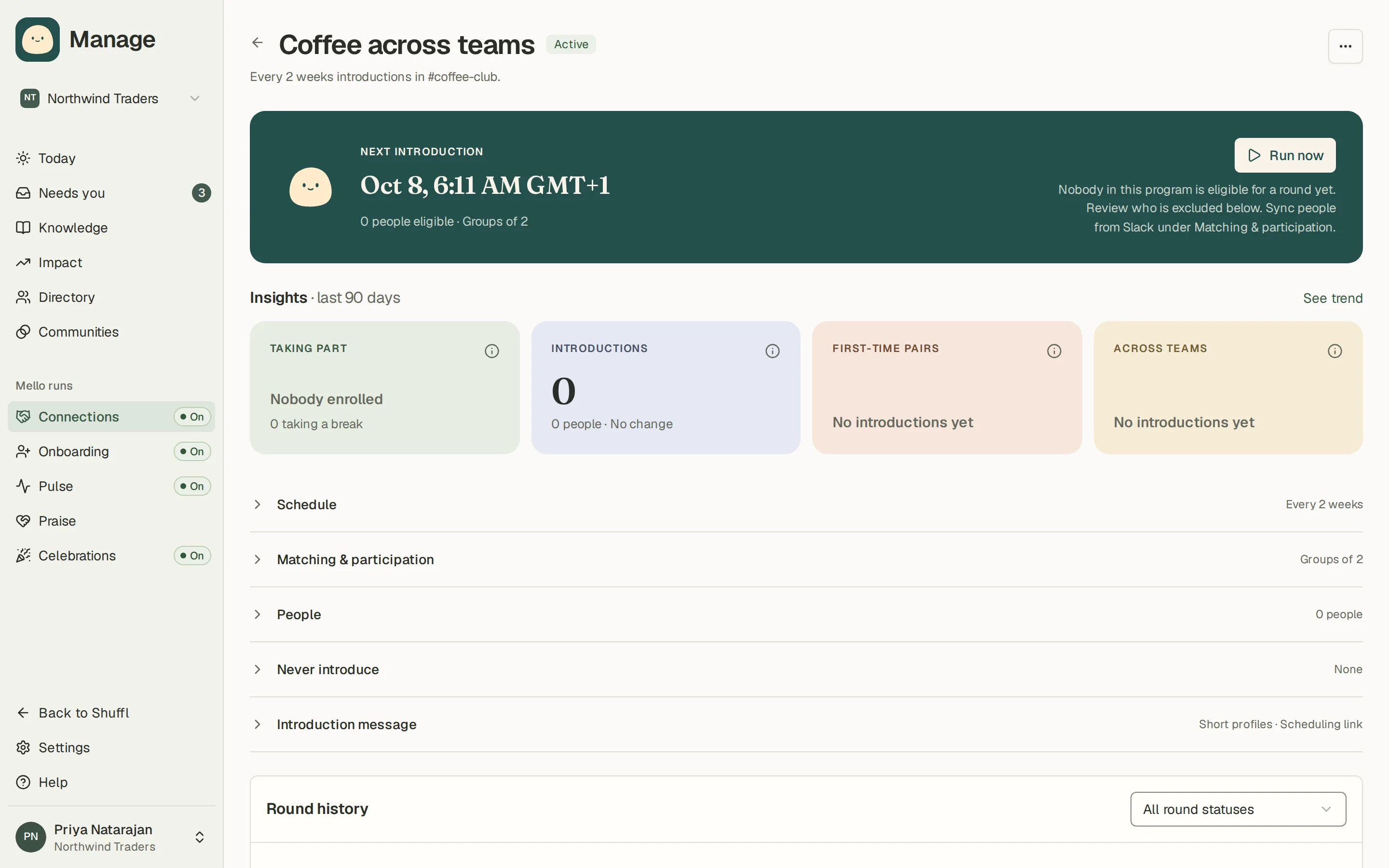The width and height of the screenshot is (1389, 868).
Task: Open the Northwind Traders workspace dropdown
Action: (x=111, y=99)
